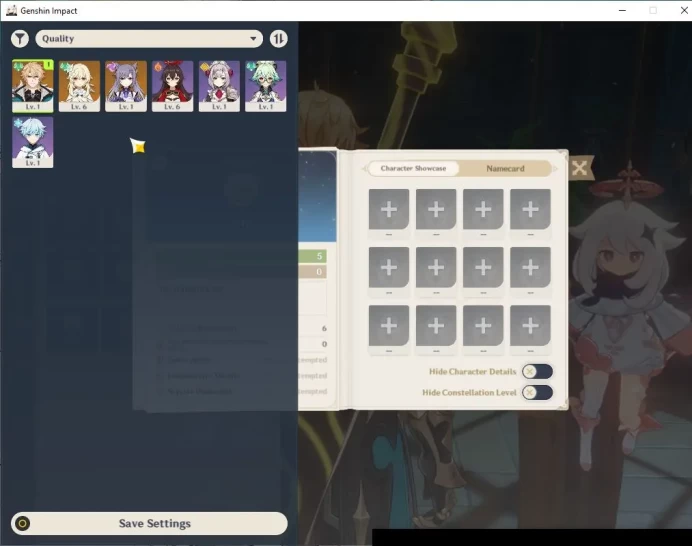The width and height of the screenshot is (692, 546).
Task: Switch to the Character Showcase tab
Action: point(413,169)
